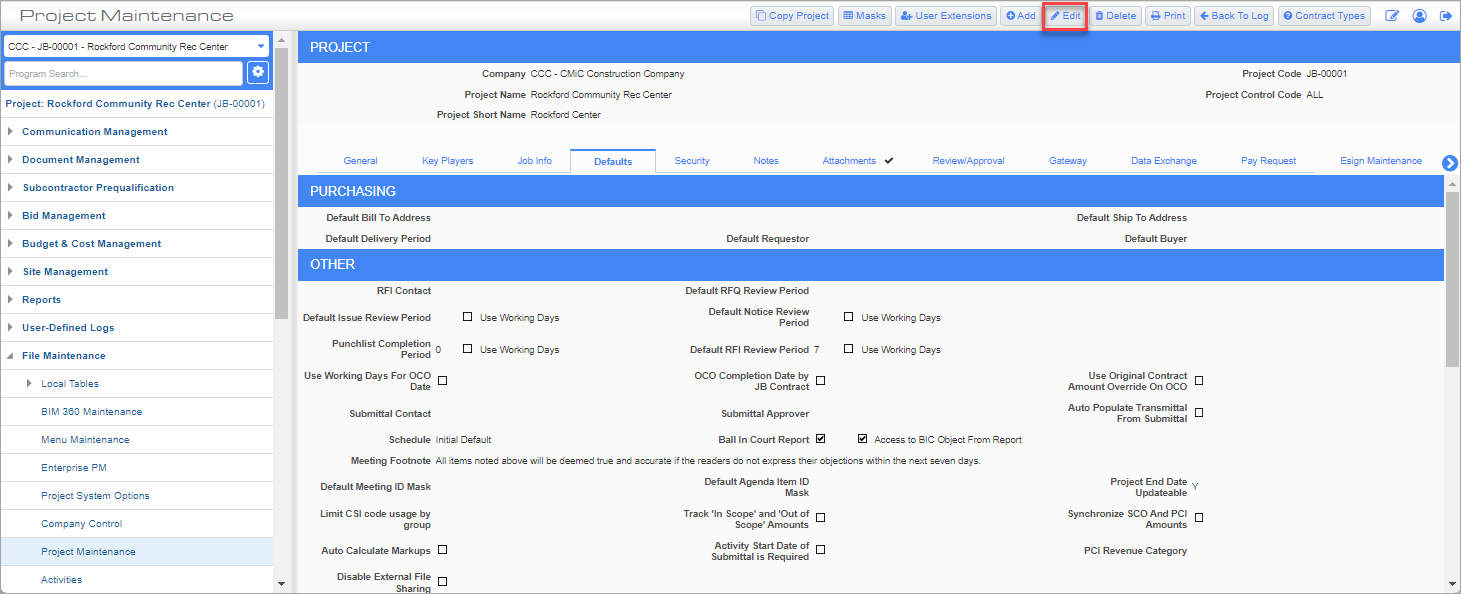Open User Extensions
1461x594 pixels.
click(946, 16)
